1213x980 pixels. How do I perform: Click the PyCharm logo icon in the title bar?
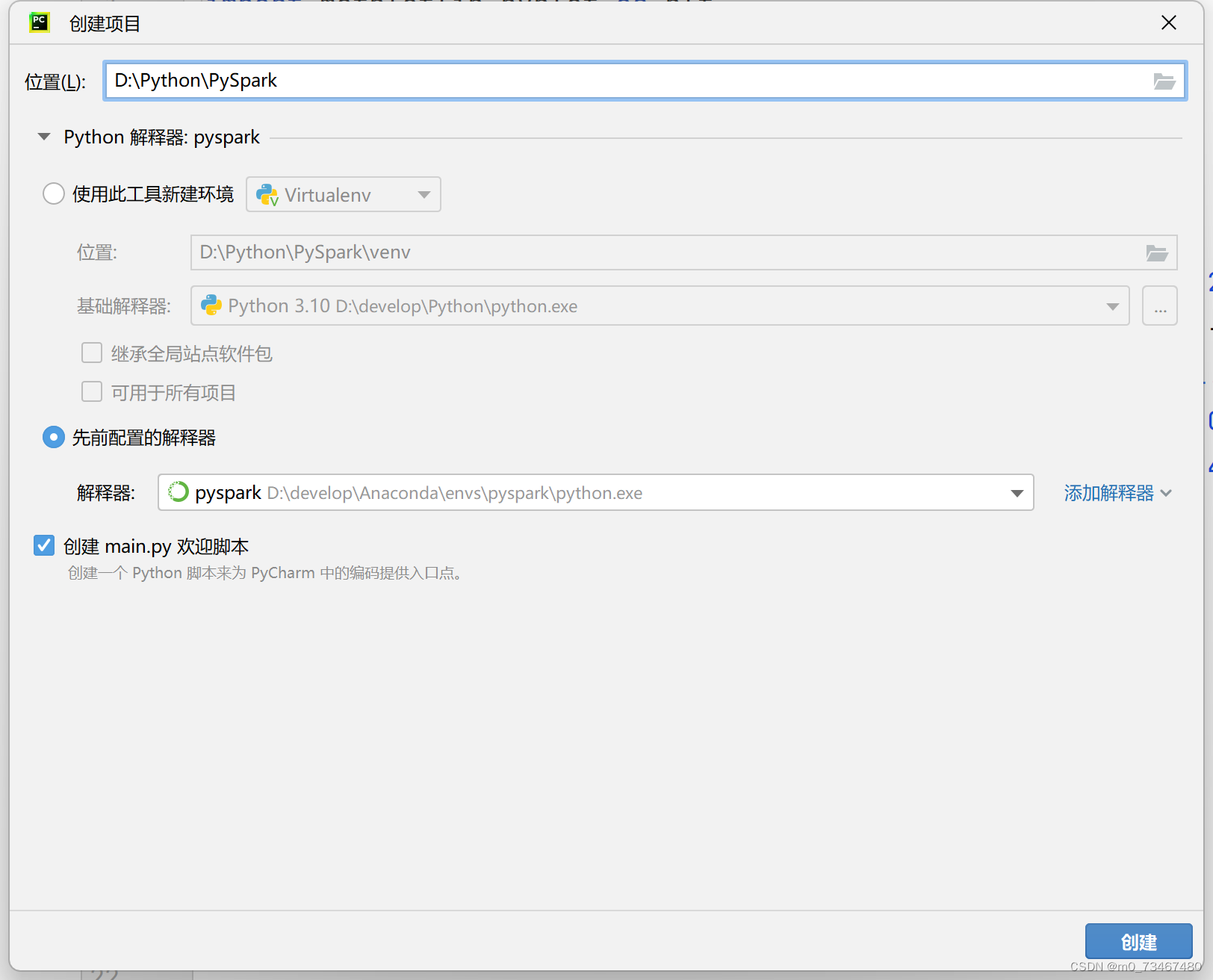pyautogui.click(x=39, y=22)
